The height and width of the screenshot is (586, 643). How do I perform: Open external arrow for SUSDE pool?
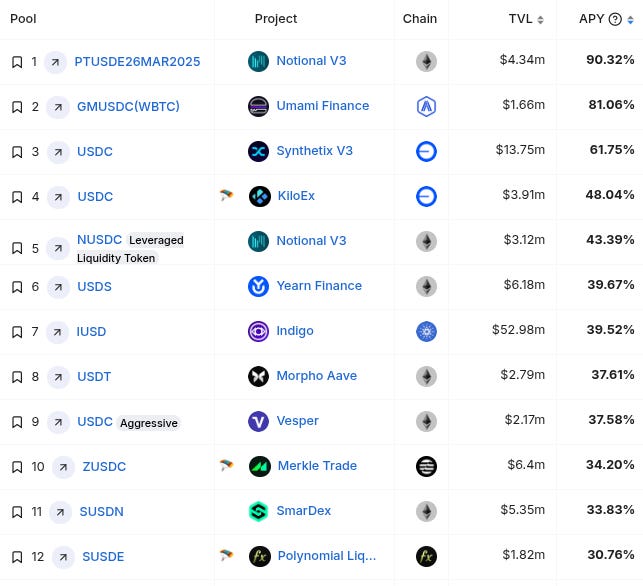(63, 557)
